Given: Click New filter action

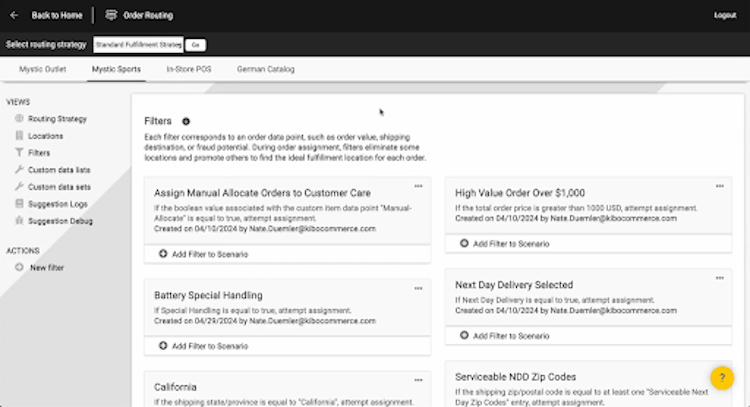Looking at the screenshot, I should pyautogui.click(x=47, y=268).
